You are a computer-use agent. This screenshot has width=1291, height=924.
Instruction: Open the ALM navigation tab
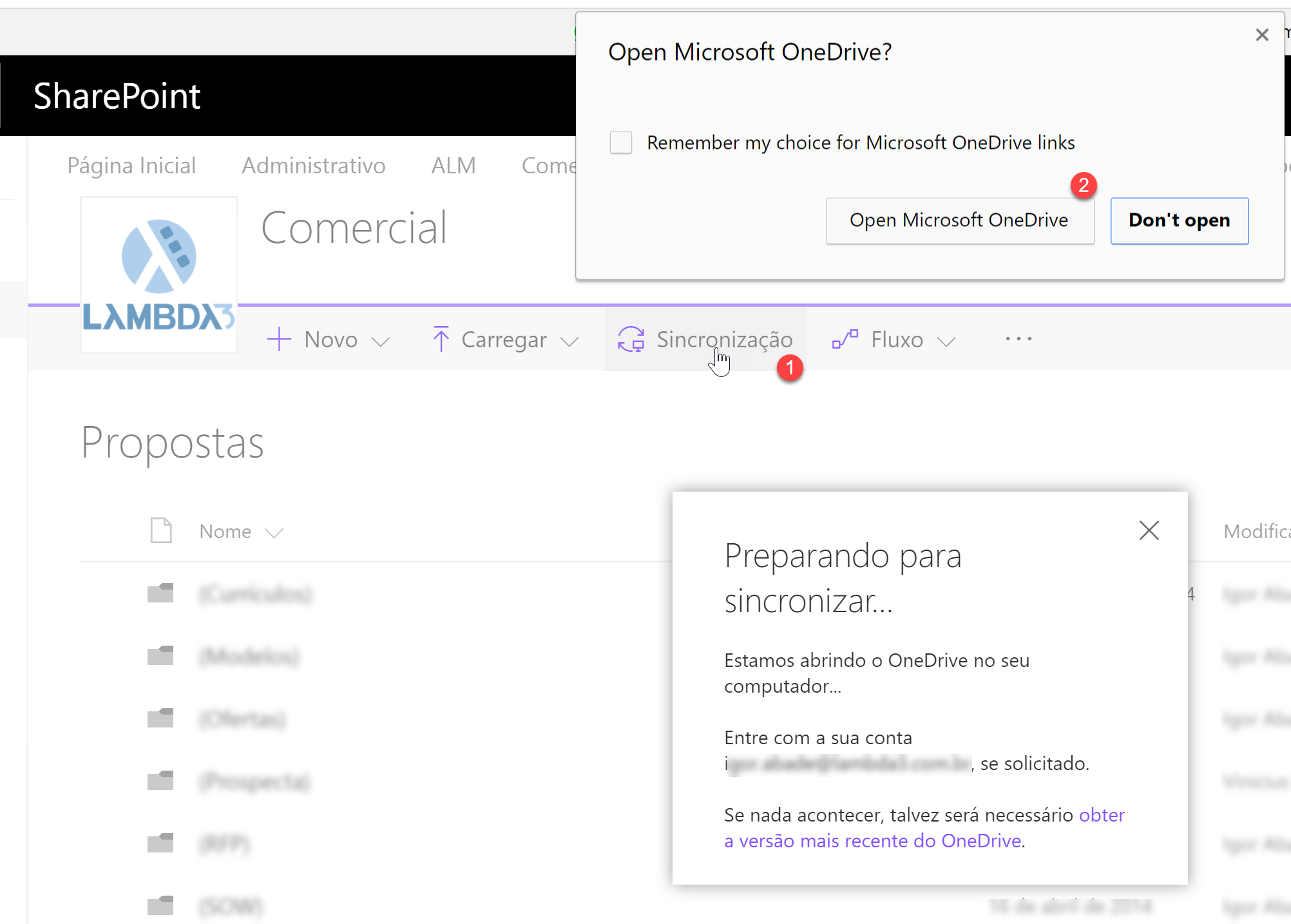tap(454, 166)
